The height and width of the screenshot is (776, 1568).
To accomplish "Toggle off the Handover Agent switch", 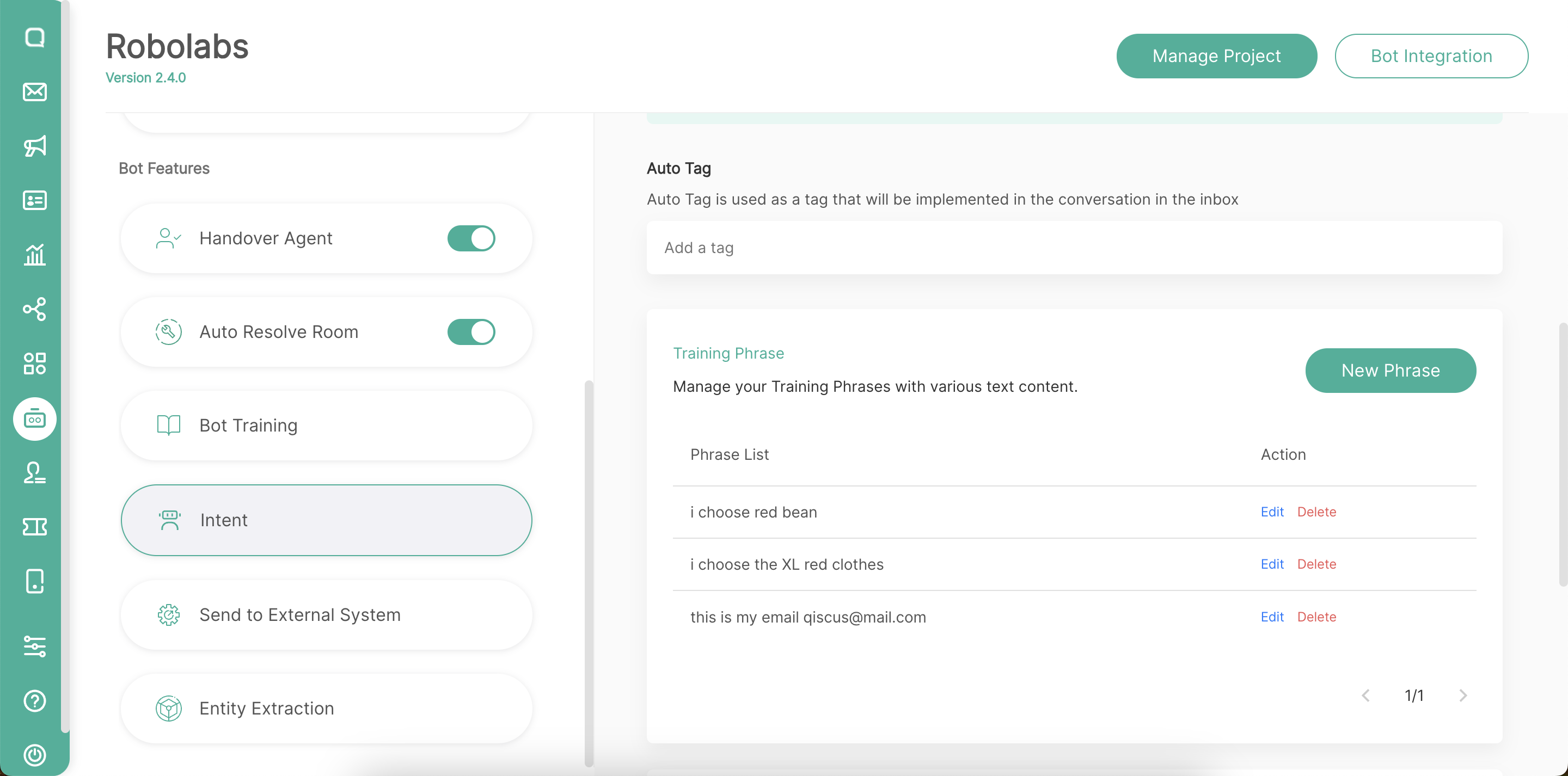I will tap(471, 238).
